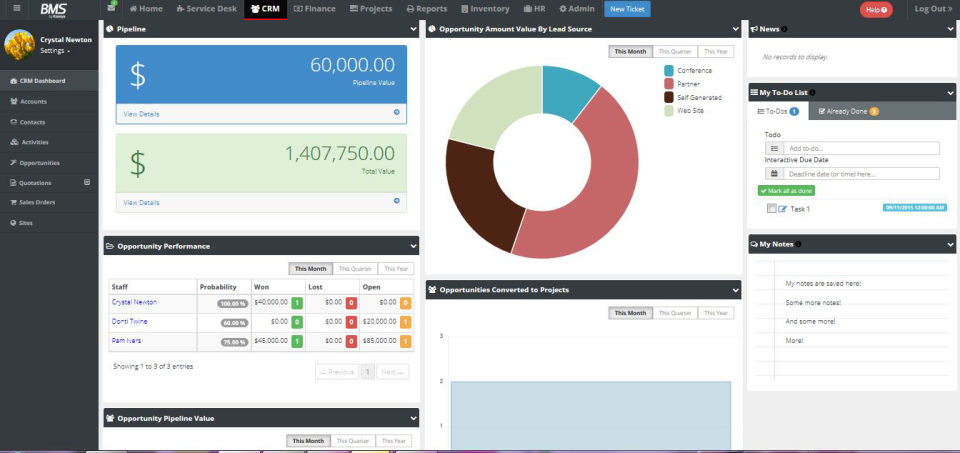Click the arrow icon in blue Pipeline Value card
This screenshot has width=960, height=453.
pos(397,113)
